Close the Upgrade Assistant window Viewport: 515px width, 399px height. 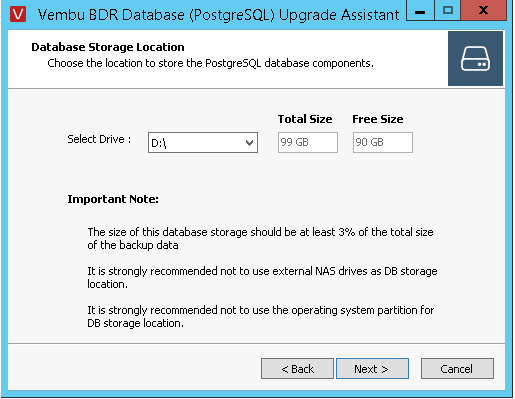pyautogui.click(x=483, y=11)
